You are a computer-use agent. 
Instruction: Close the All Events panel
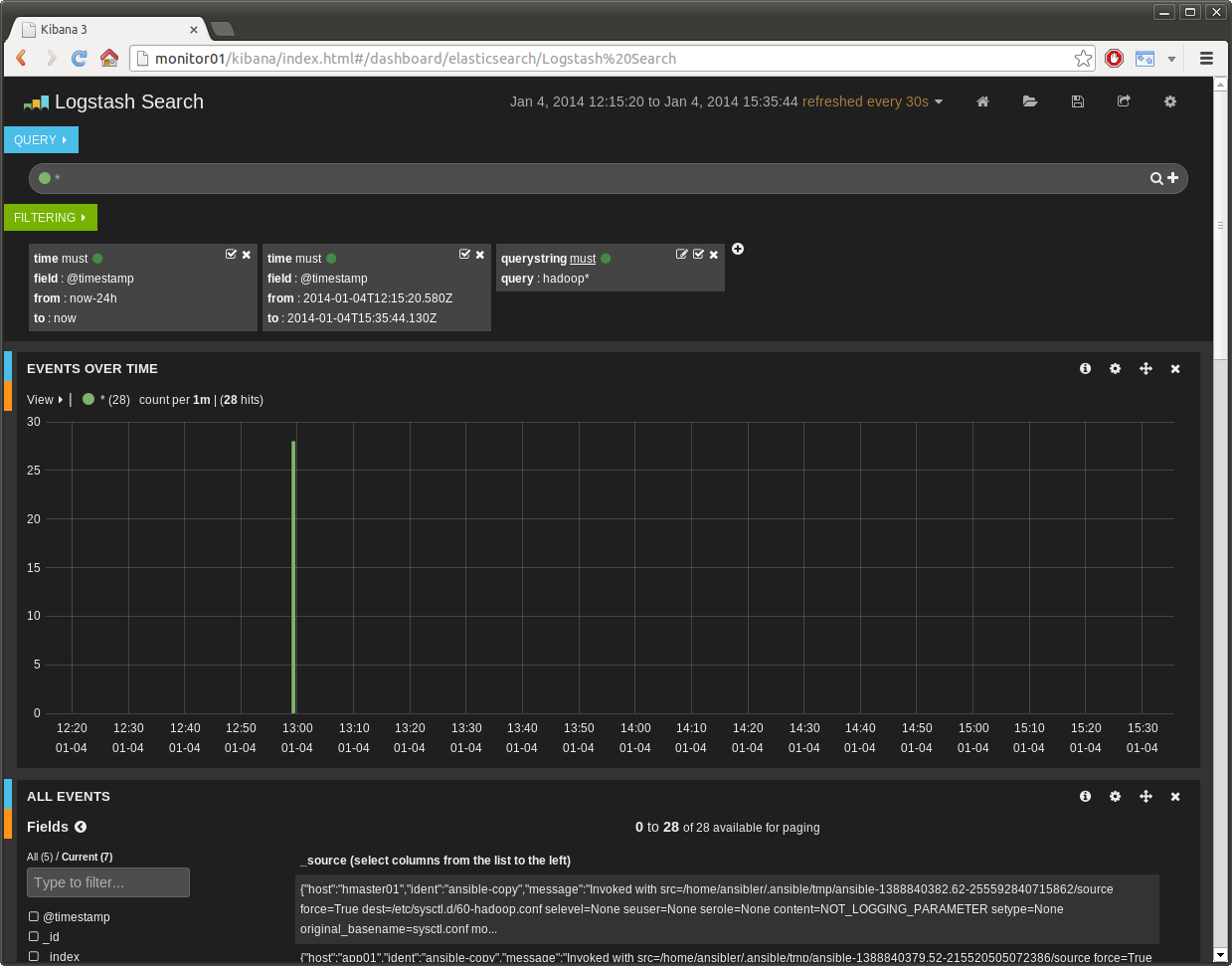coord(1175,796)
